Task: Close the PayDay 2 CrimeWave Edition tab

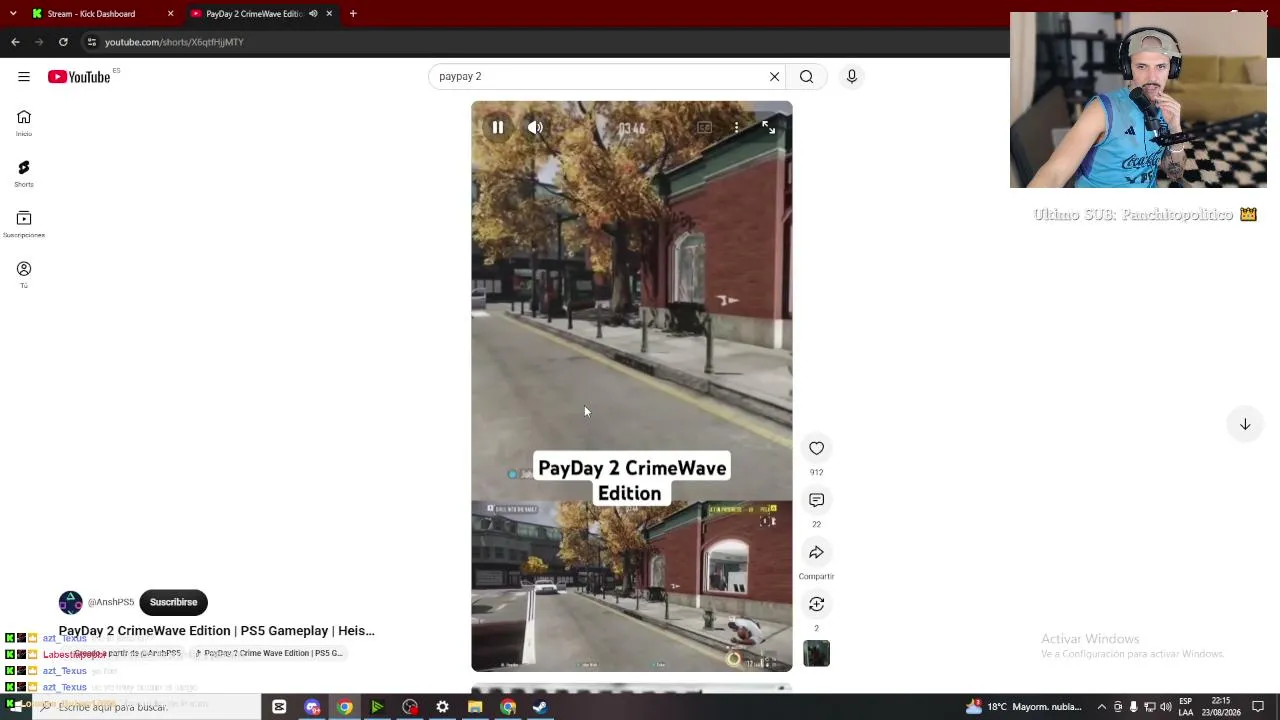Action: 329,14
